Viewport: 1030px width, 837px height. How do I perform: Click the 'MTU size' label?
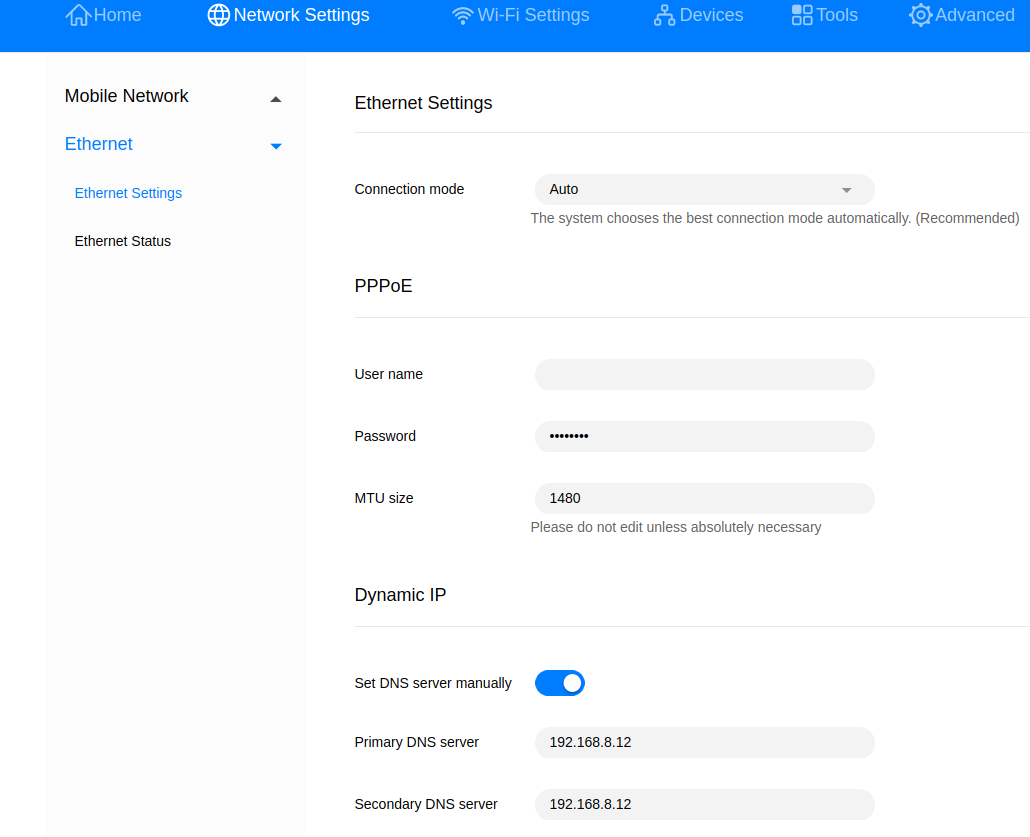(x=384, y=499)
